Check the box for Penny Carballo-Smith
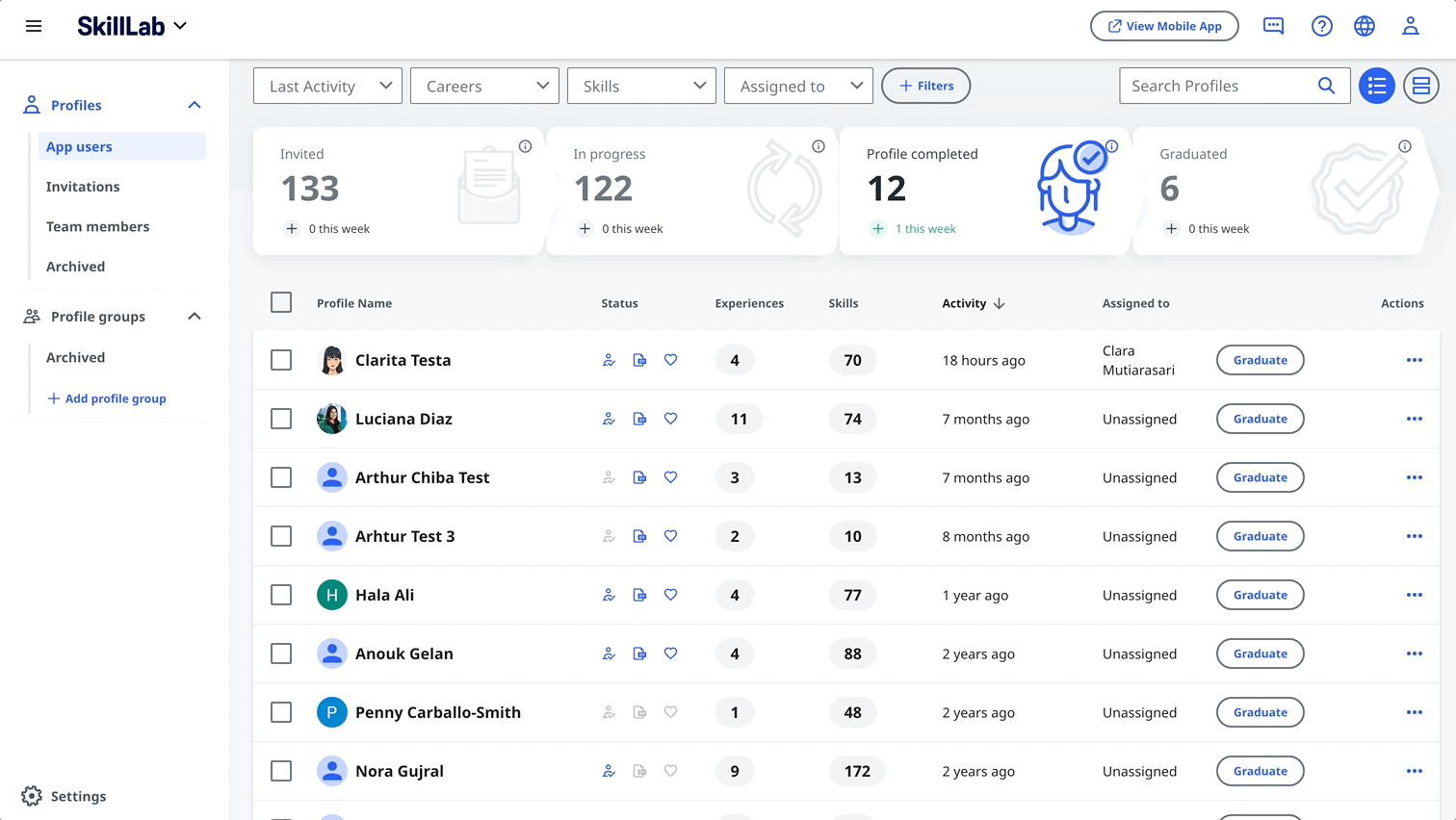1456x820 pixels. tap(281, 712)
